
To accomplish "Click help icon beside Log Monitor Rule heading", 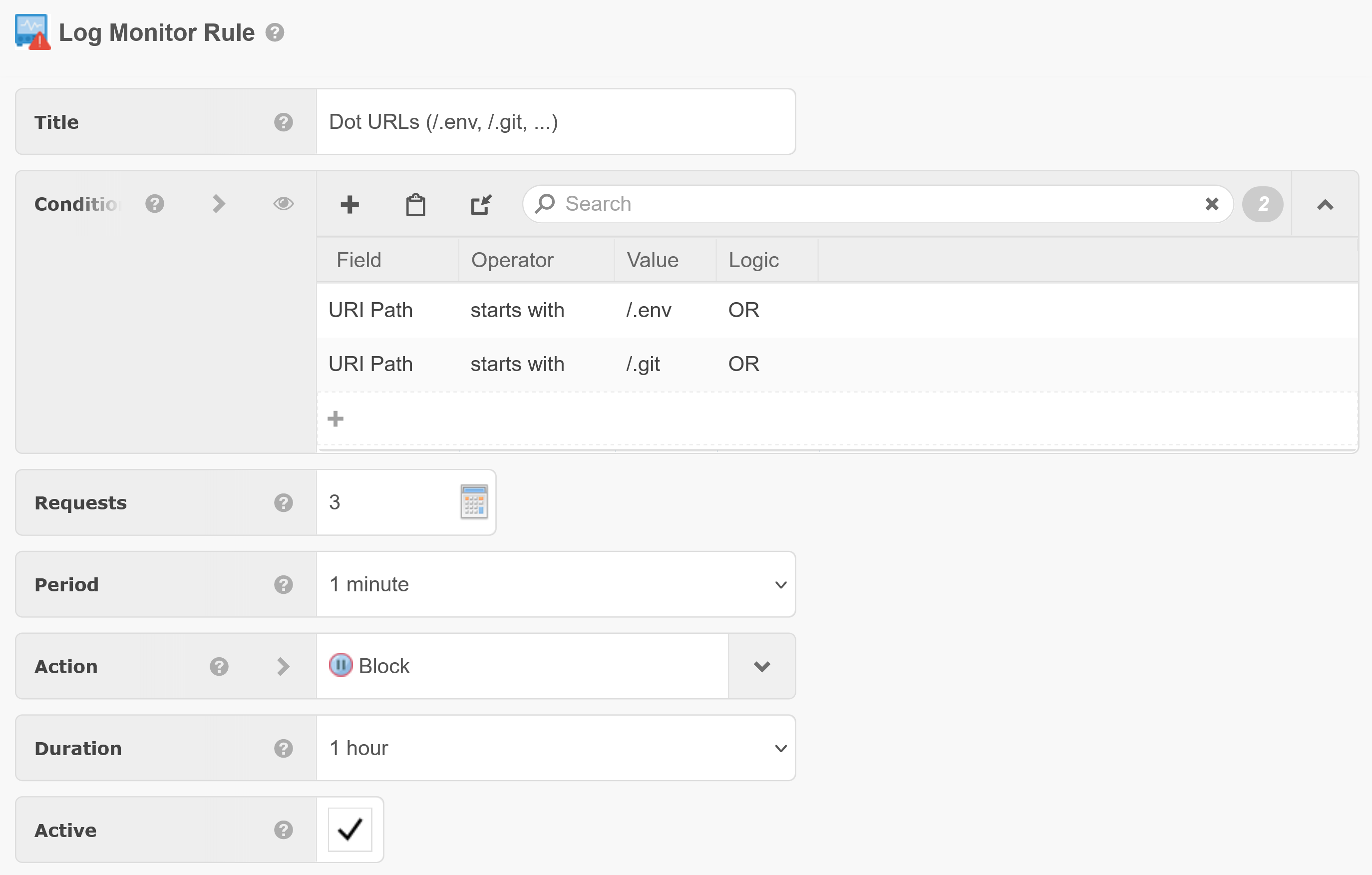I will pyautogui.click(x=275, y=32).
